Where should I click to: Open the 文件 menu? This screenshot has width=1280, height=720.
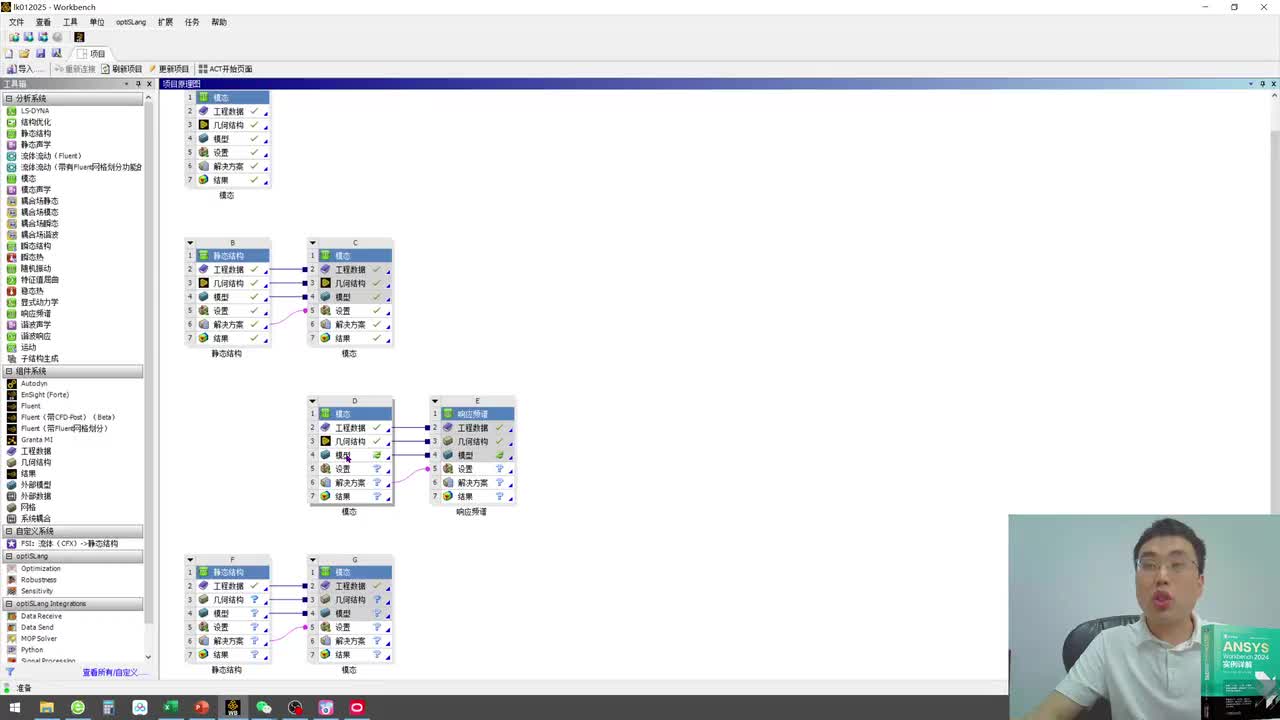coord(16,22)
